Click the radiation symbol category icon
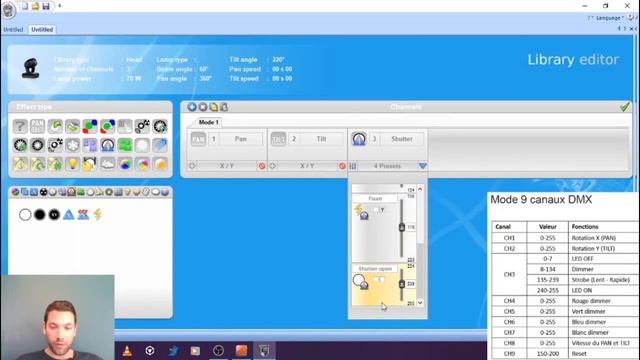Viewport: 640px width, 360px height. (x=43, y=192)
